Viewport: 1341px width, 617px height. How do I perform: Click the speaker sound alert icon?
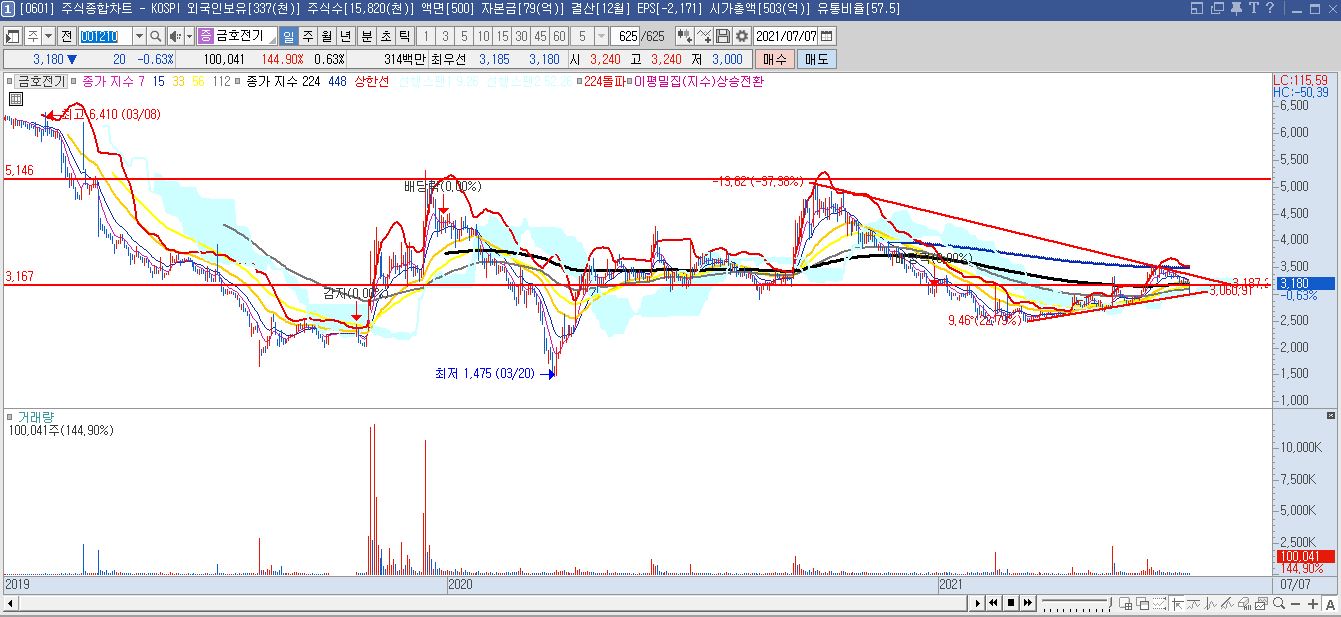(175, 36)
